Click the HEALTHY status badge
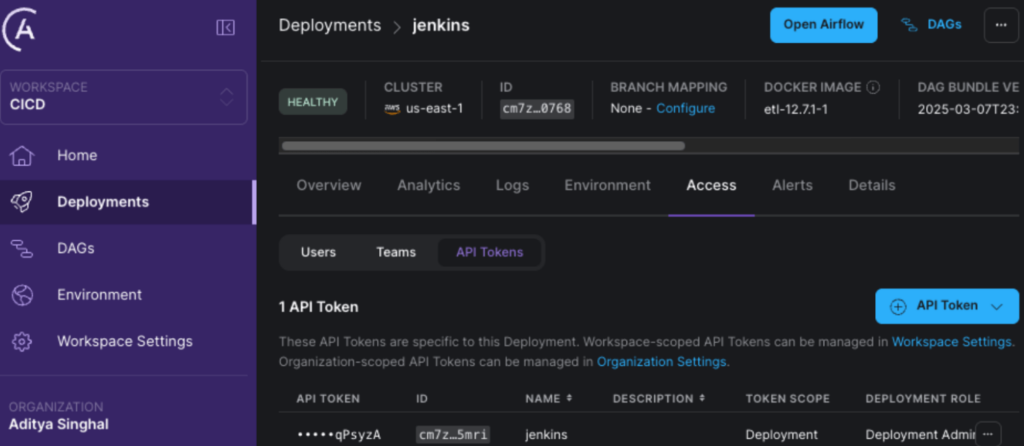 (313, 102)
